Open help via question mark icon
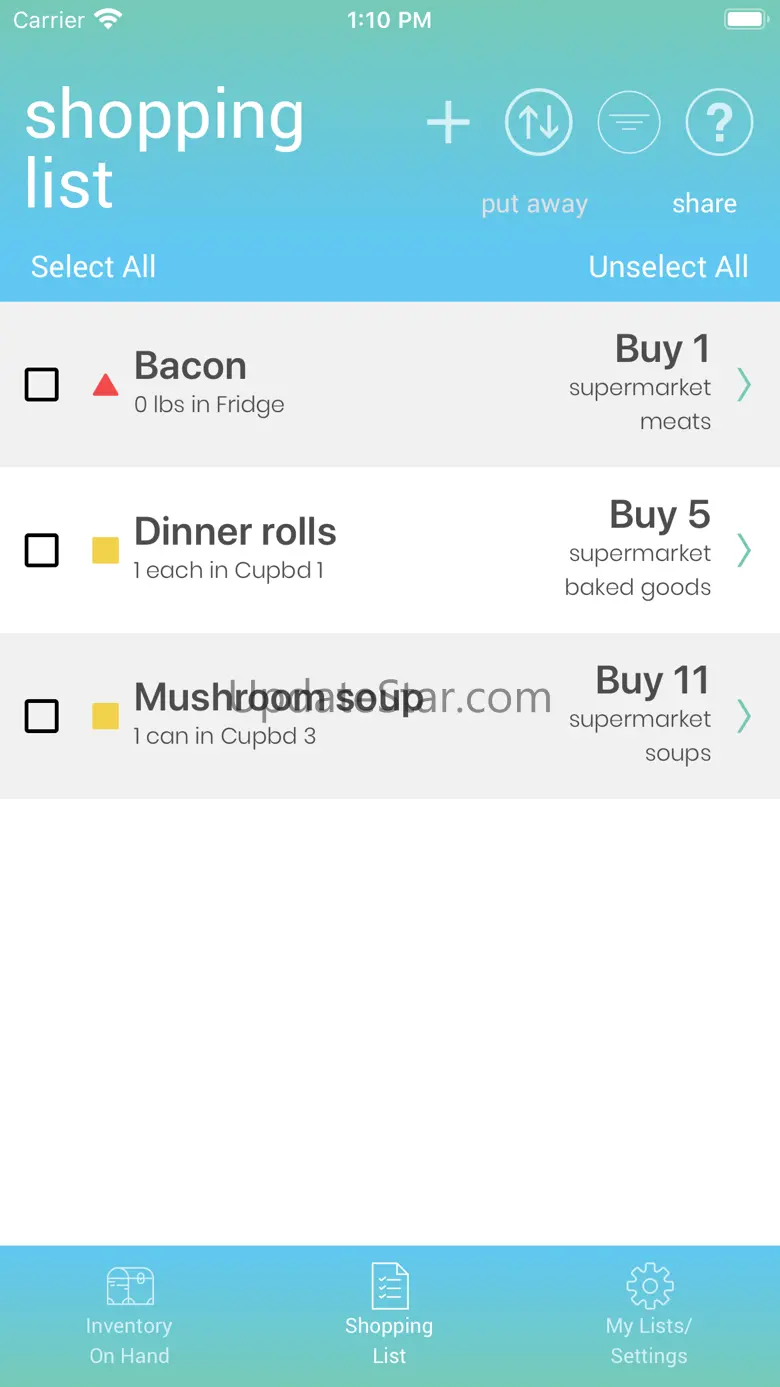The width and height of the screenshot is (780, 1387). 718,123
